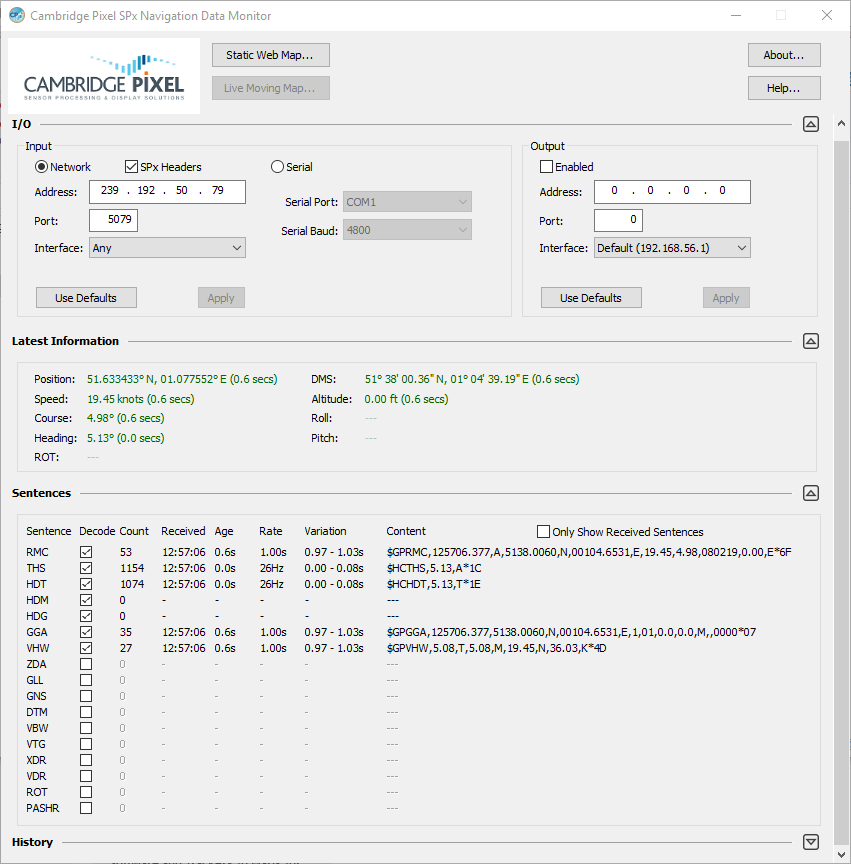Open Static Web Map
The width and height of the screenshot is (851, 864).
click(270, 55)
